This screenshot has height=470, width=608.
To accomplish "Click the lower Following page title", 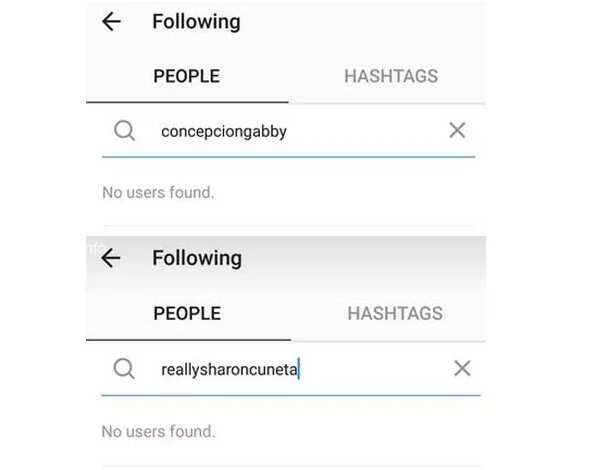I will tap(197, 259).
